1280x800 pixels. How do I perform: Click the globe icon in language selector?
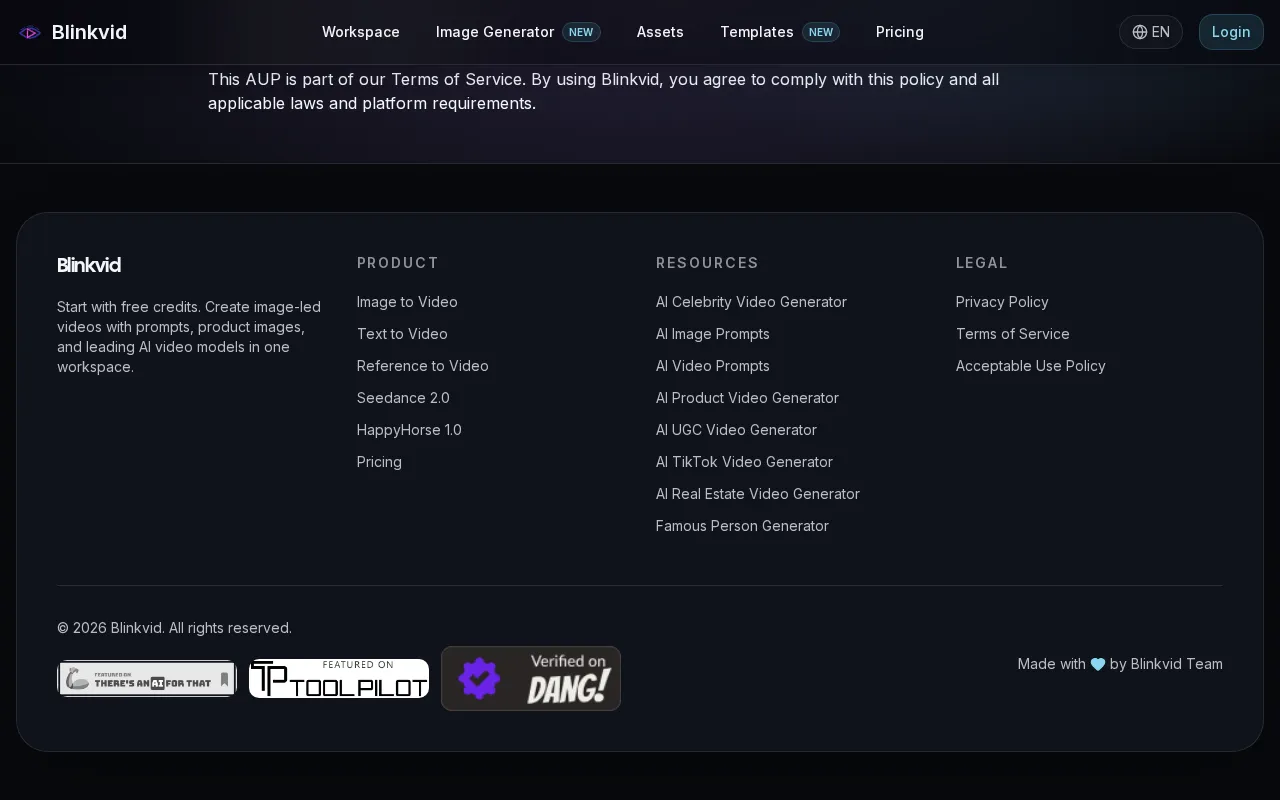(x=1140, y=32)
